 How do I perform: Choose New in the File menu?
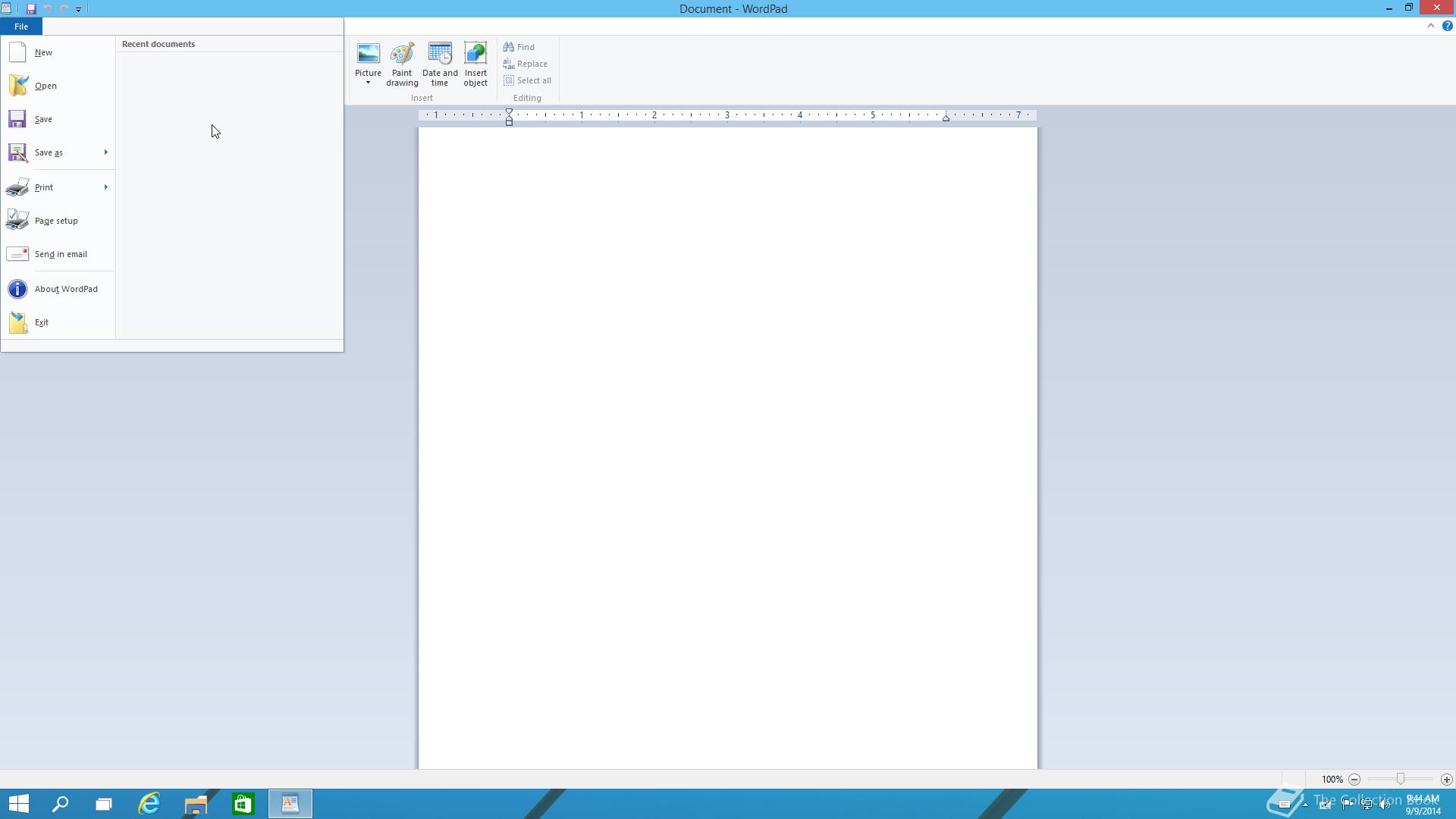(58, 52)
